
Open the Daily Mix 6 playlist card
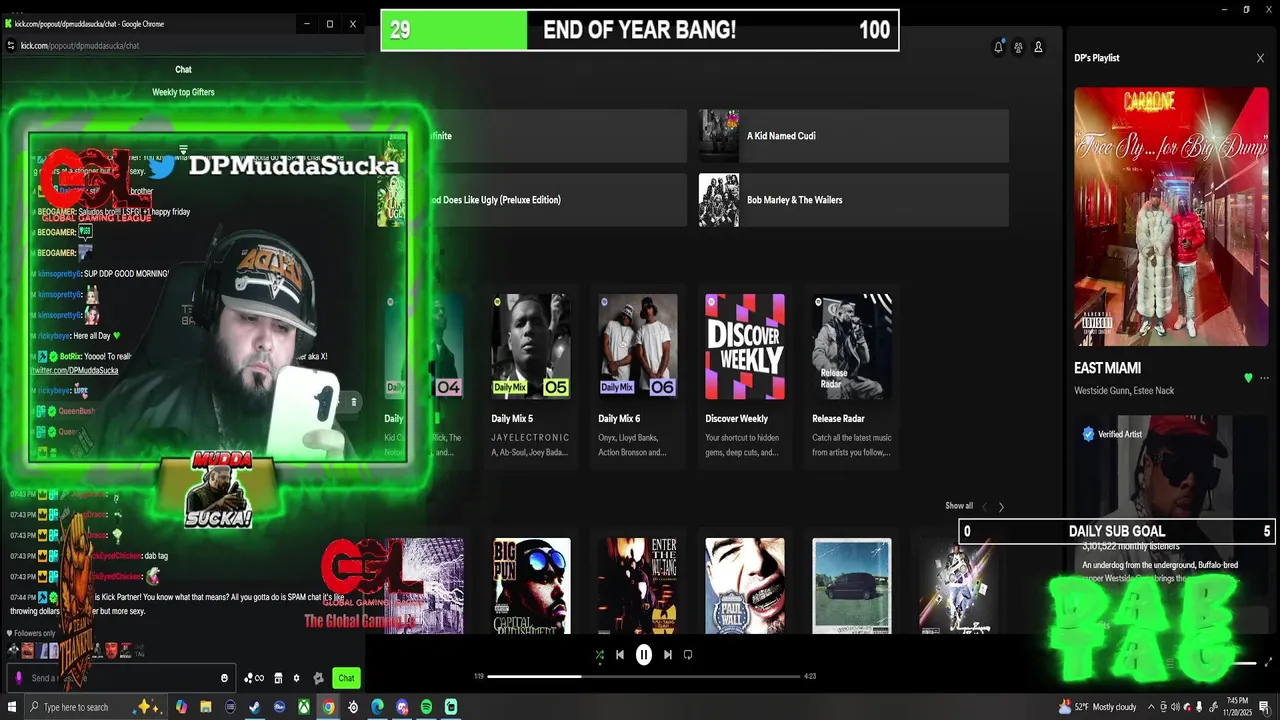[638, 377]
